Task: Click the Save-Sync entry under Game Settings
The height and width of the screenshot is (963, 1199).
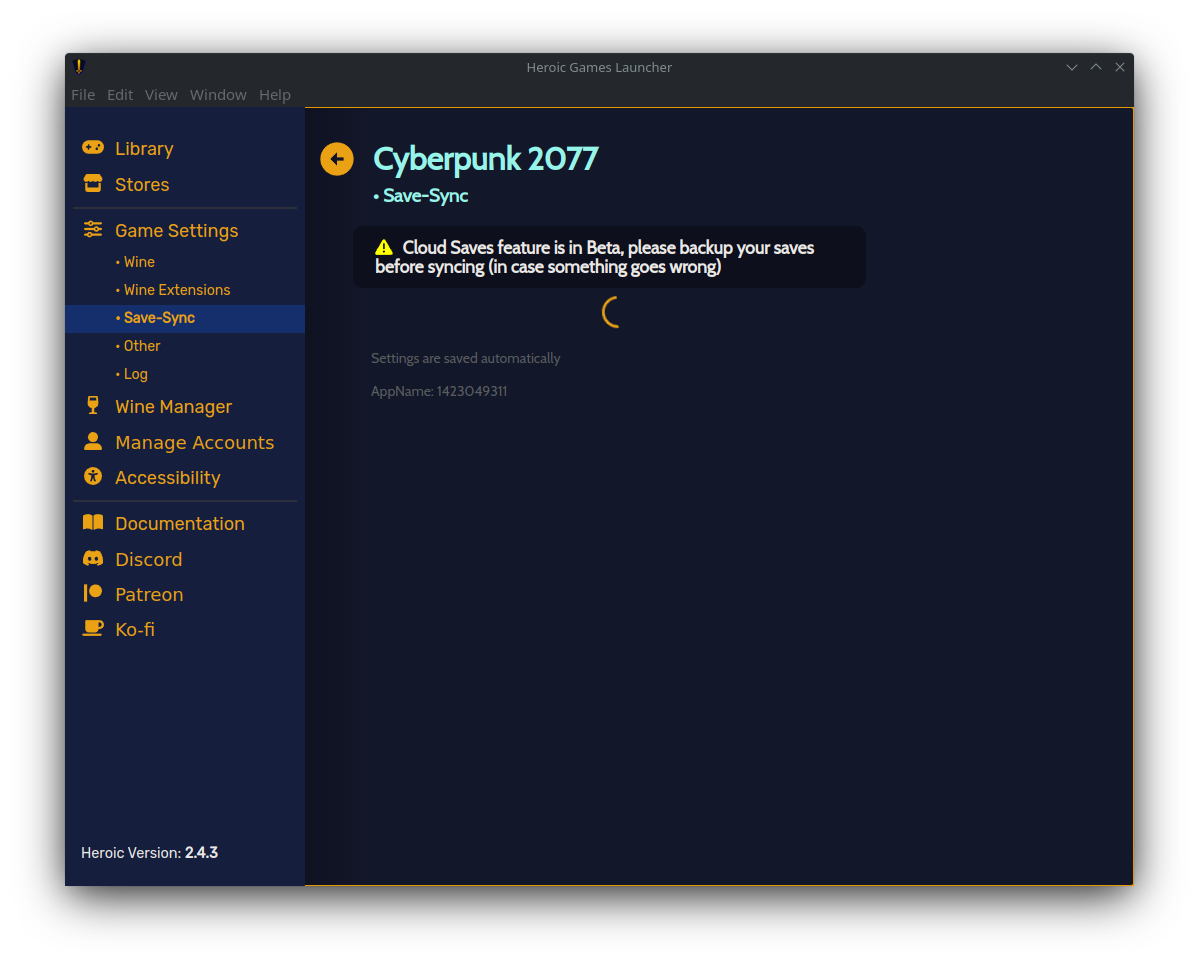Action: (x=158, y=317)
